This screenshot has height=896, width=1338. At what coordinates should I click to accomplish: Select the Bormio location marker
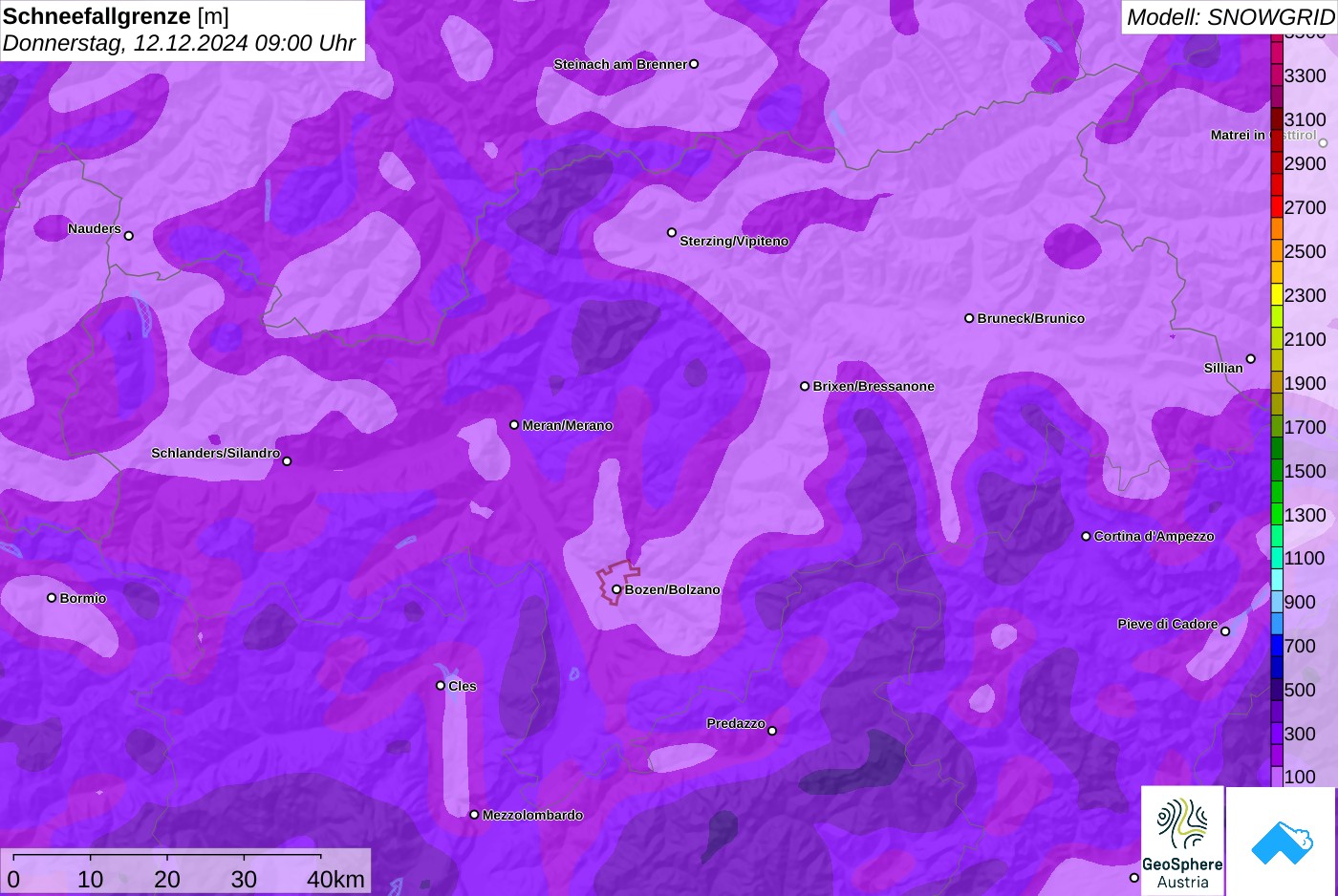[x=52, y=598]
